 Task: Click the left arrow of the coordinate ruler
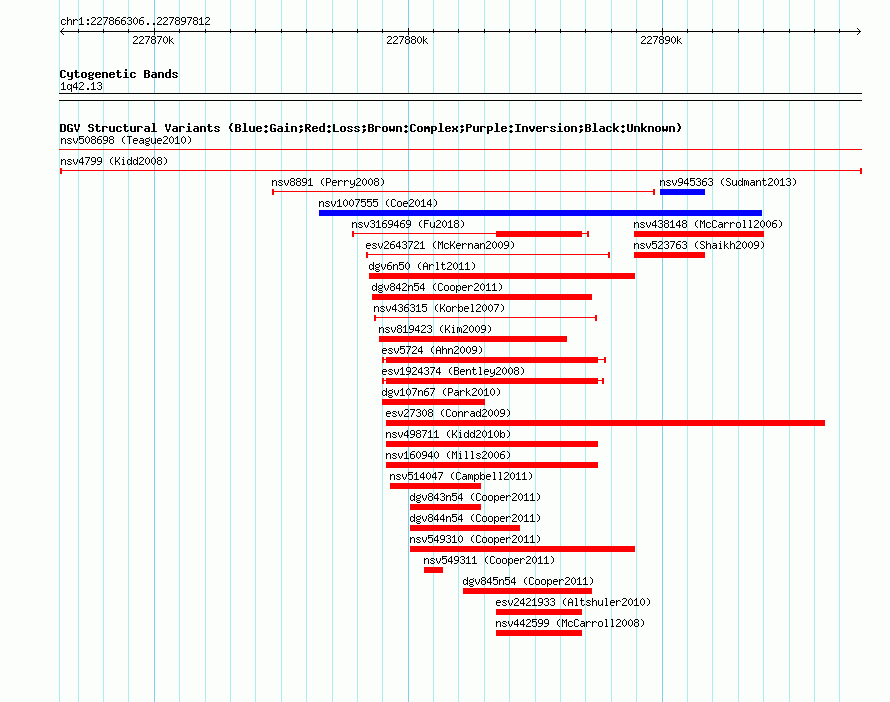pos(62,32)
